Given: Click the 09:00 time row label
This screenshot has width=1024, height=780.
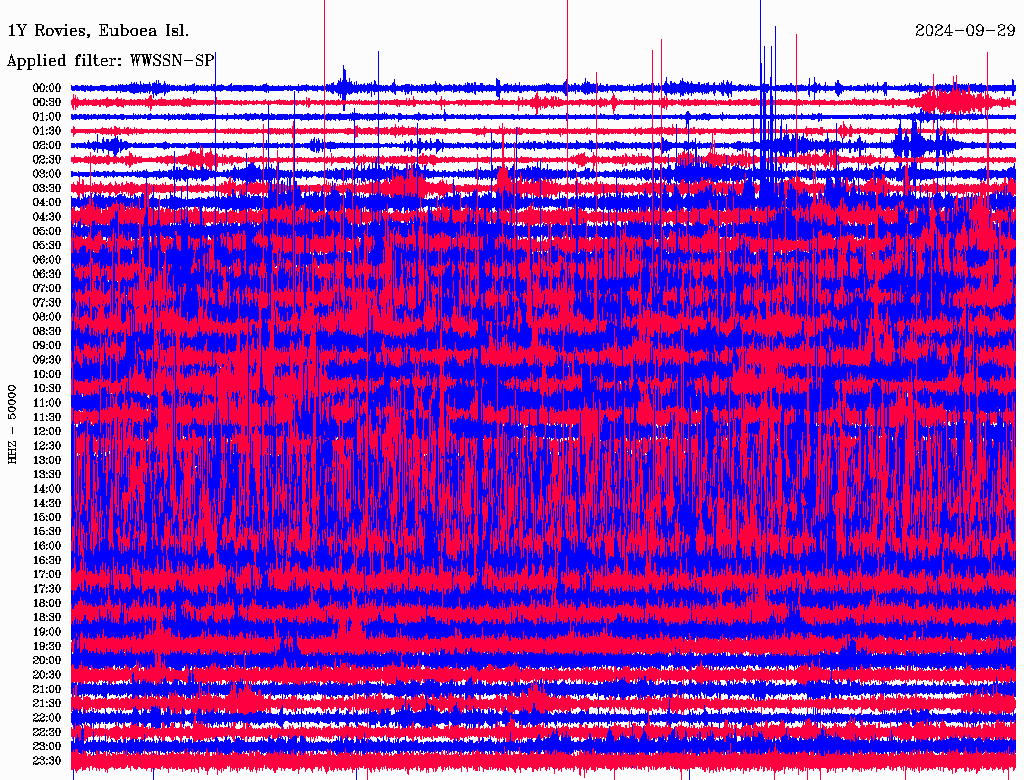Looking at the screenshot, I should (x=47, y=346).
